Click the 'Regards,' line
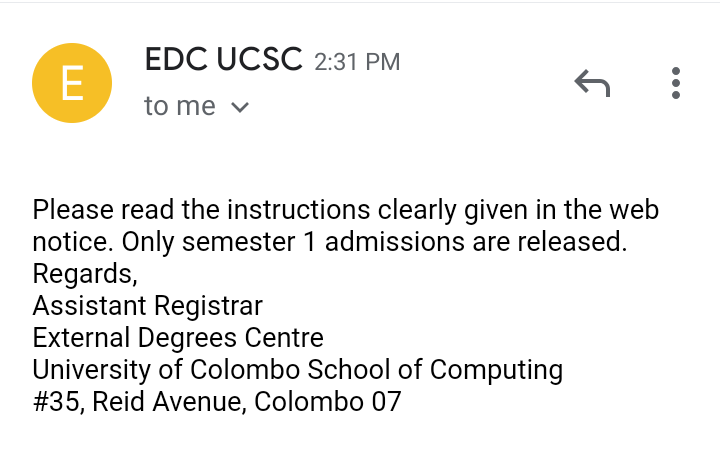The image size is (720, 476). click(85, 274)
